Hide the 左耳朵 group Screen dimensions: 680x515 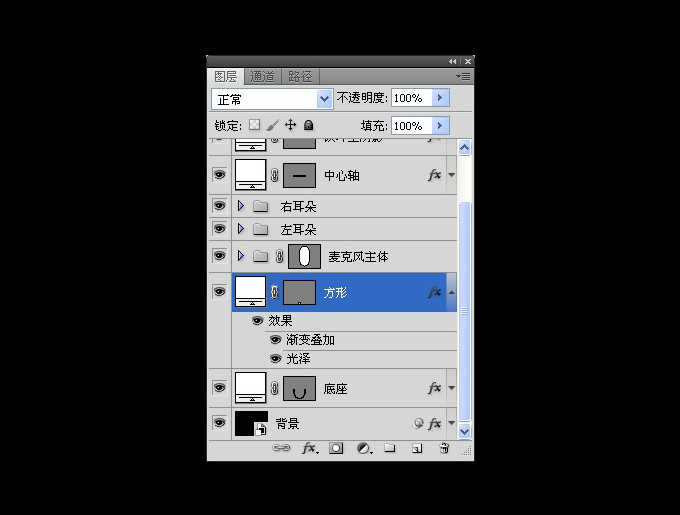(x=219, y=228)
